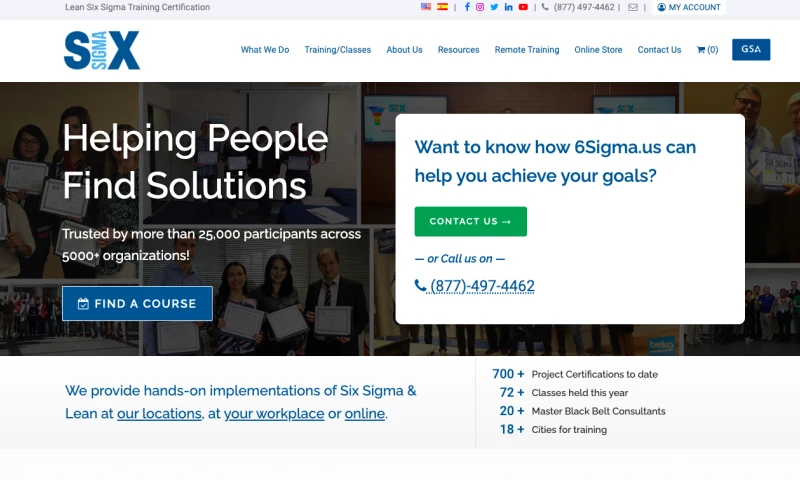
Task: Switch language via the Spanish flag icon
Action: (442, 7)
